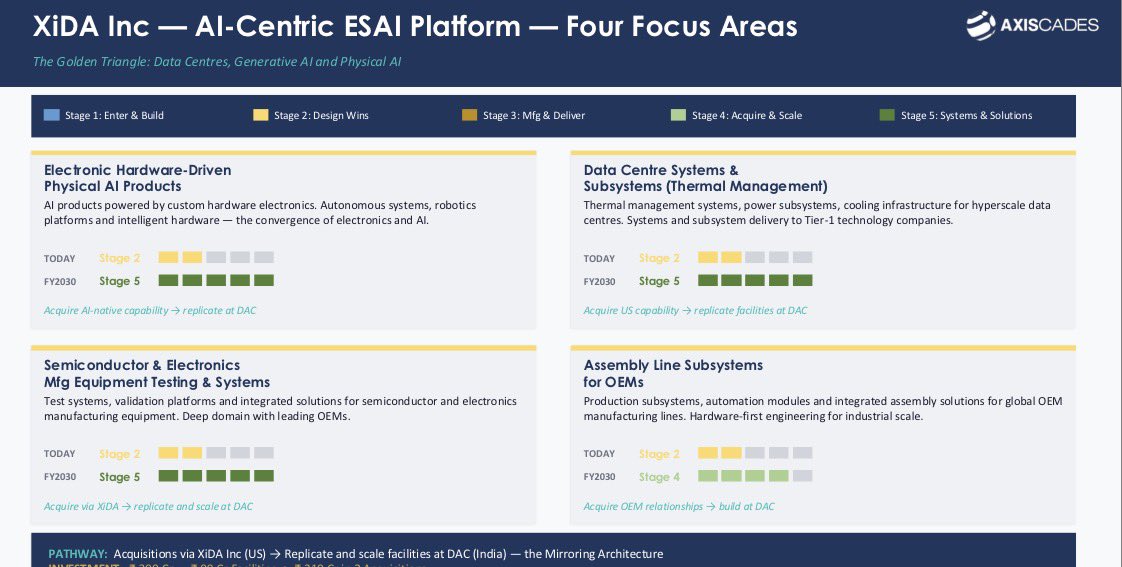Click 'the Mirroring Architecture' footer text
Screen dimensions: 1122x567
[593, 554]
